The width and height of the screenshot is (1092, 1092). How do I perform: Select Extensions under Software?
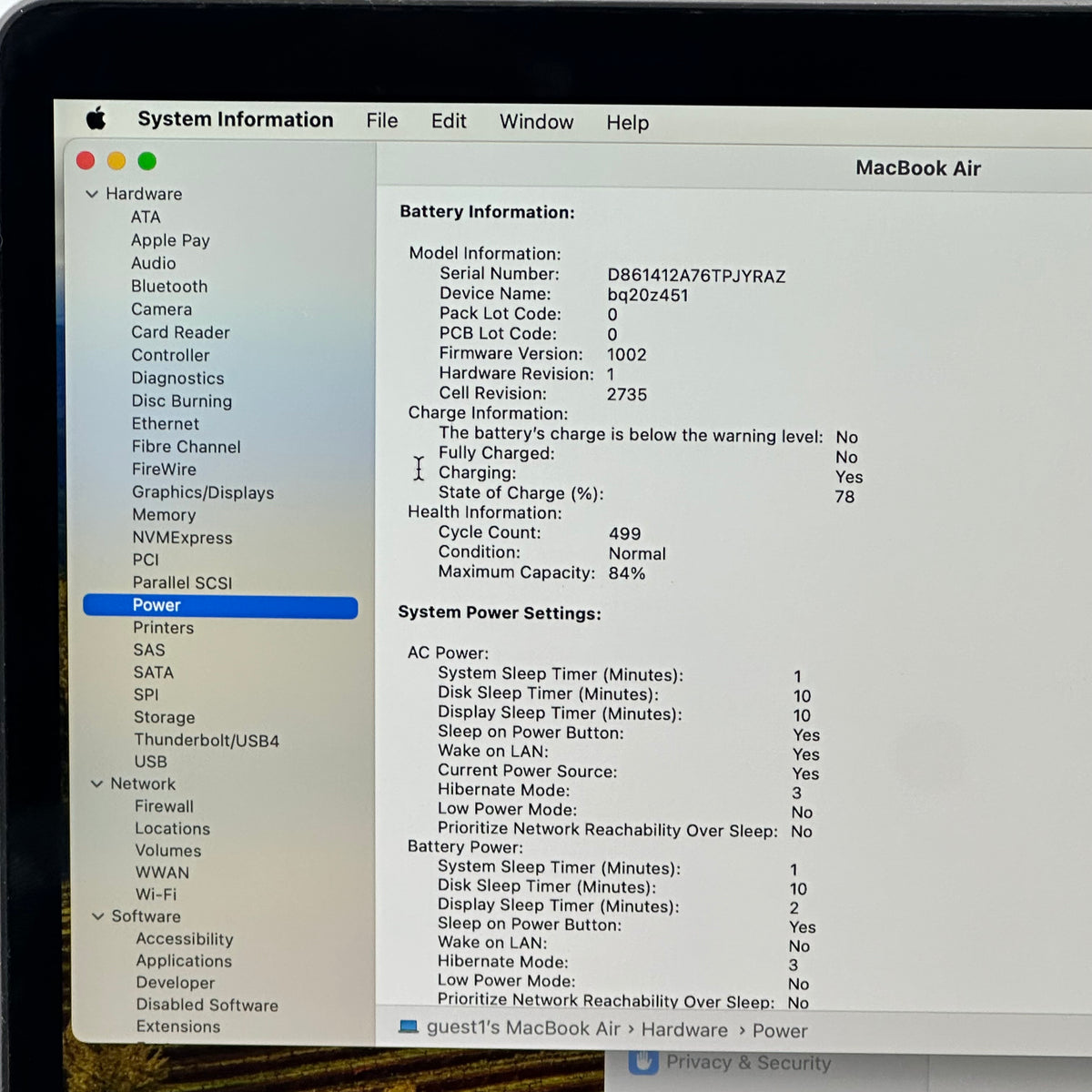[178, 1026]
